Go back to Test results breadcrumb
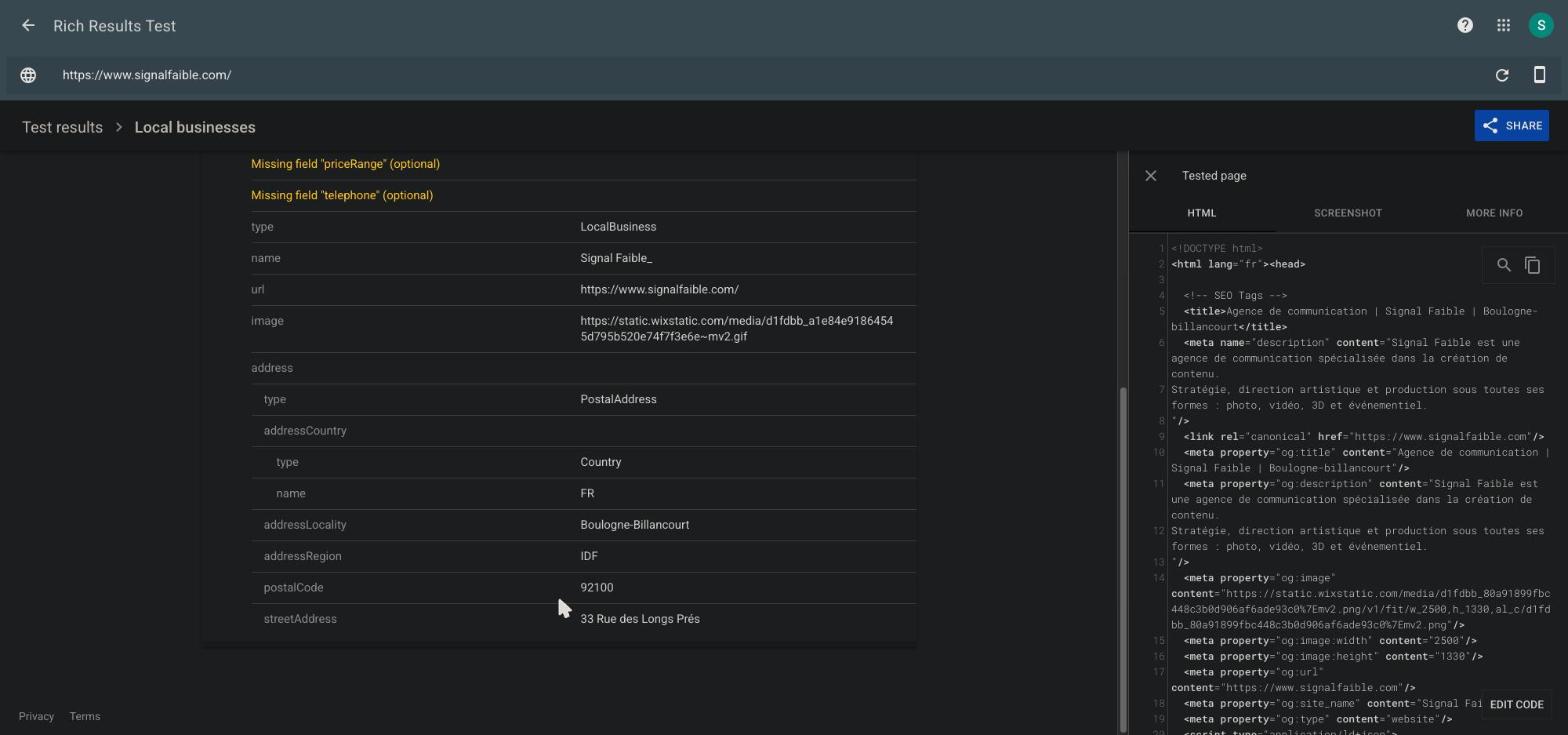The height and width of the screenshot is (735, 1568). 62,128
